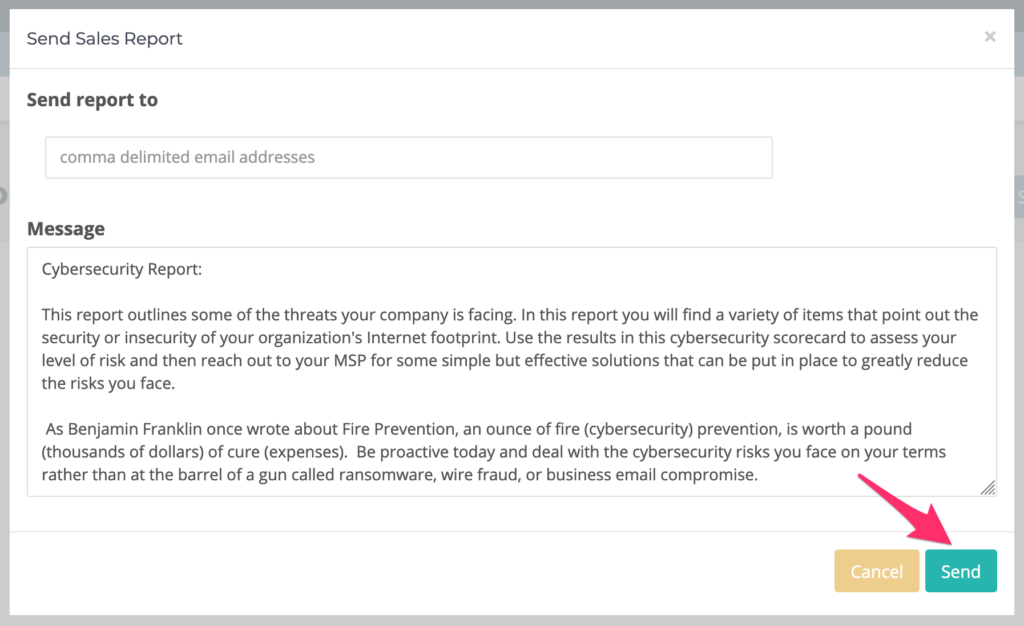Click the 'Message' heading label
This screenshot has height=626, width=1024.
(x=65, y=228)
